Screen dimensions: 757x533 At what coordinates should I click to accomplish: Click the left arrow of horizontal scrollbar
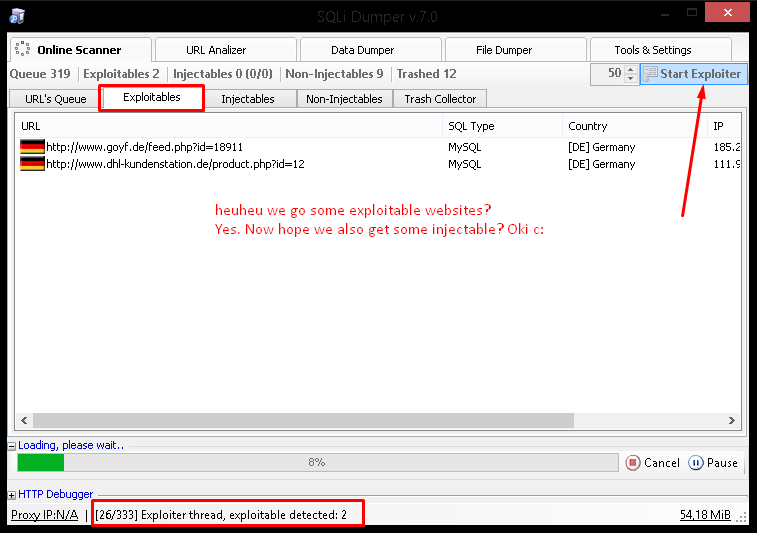(x=24, y=421)
